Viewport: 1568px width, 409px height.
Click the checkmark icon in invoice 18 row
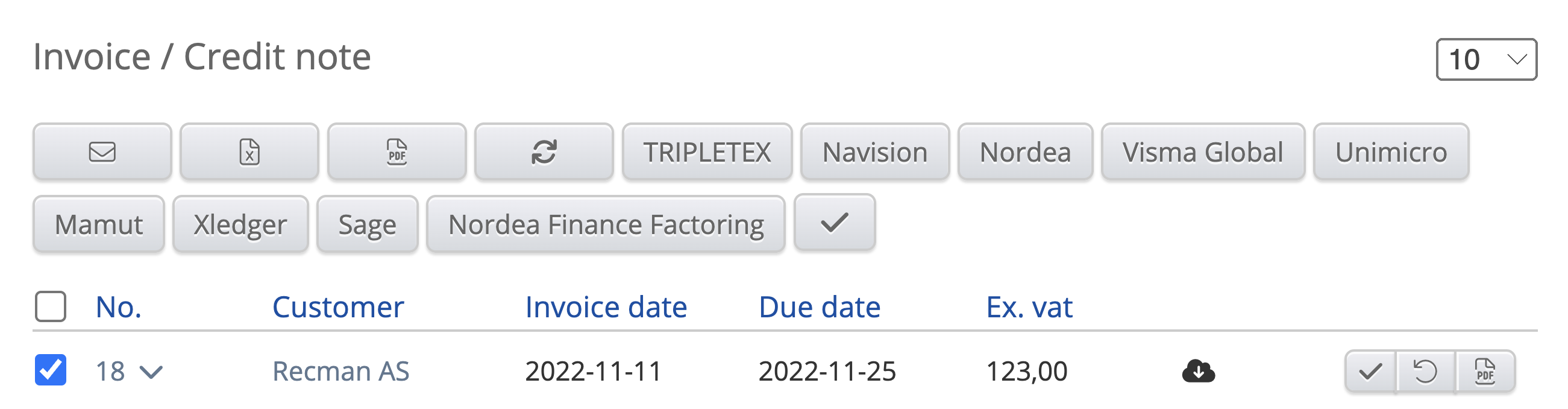pyautogui.click(x=1371, y=371)
